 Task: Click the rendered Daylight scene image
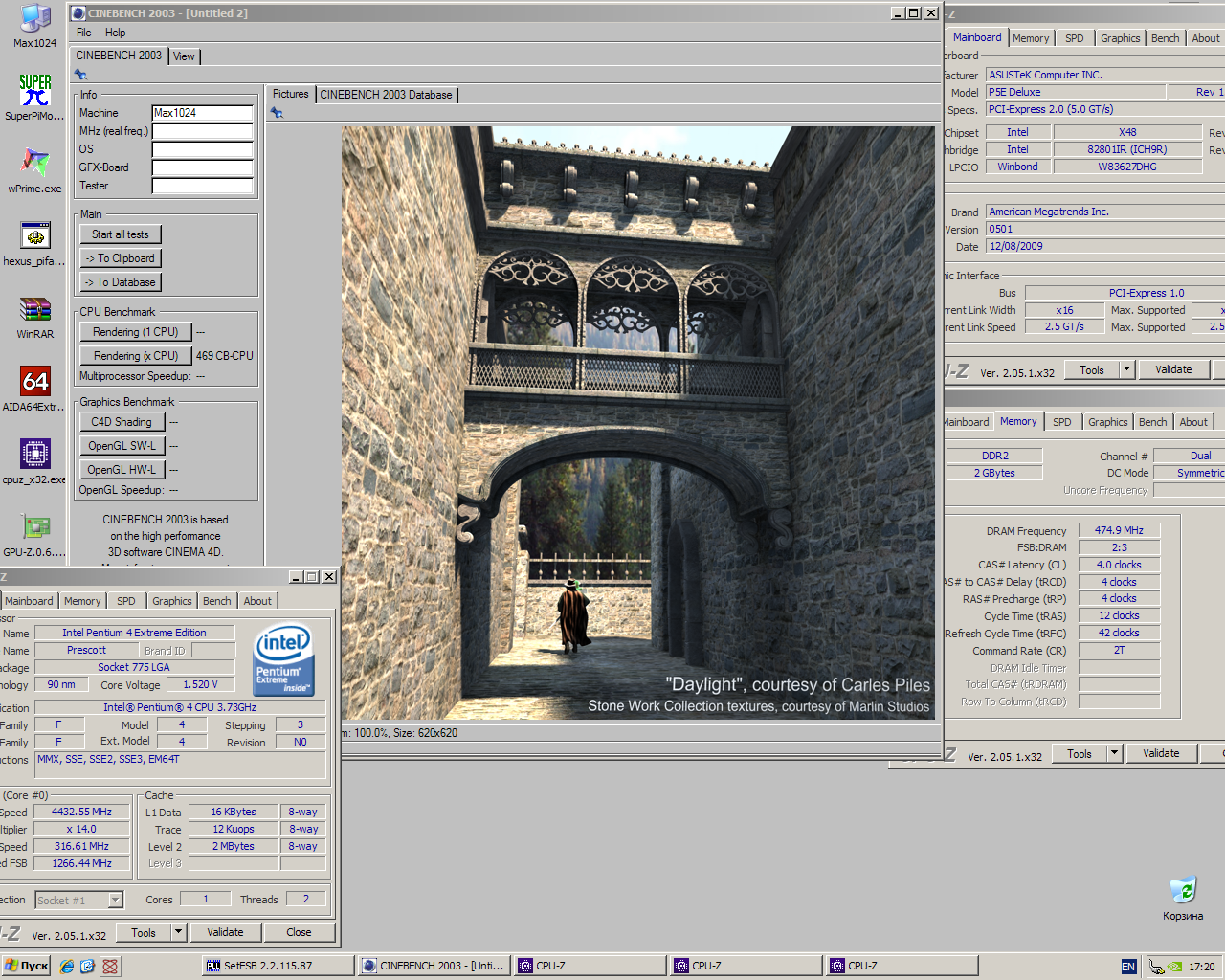[x=638, y=423]
